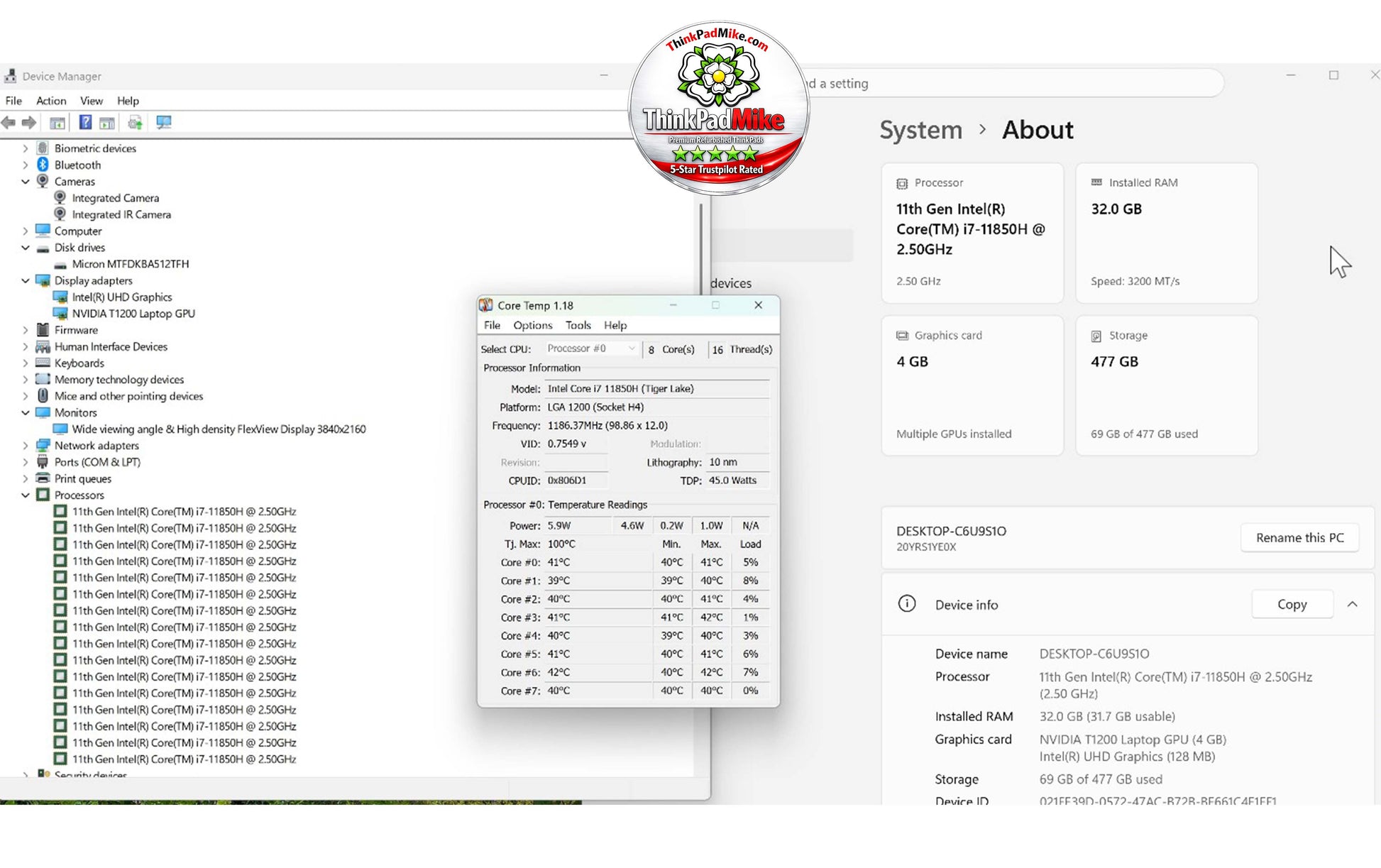Collapse the Disk drives node
The width and height of the screenshot is (1381, 868).
[x=26, y=248]
